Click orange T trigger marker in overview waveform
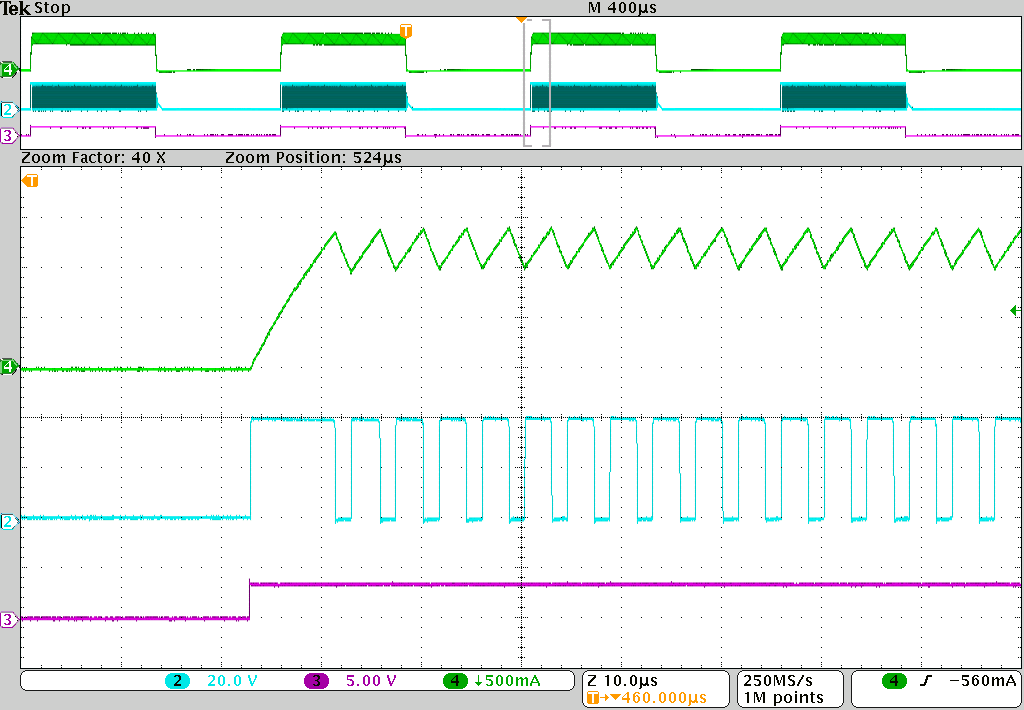Image resolution: width=1024 pixels, height=710 pixels. pyautogui.click(x=405, y=31)
